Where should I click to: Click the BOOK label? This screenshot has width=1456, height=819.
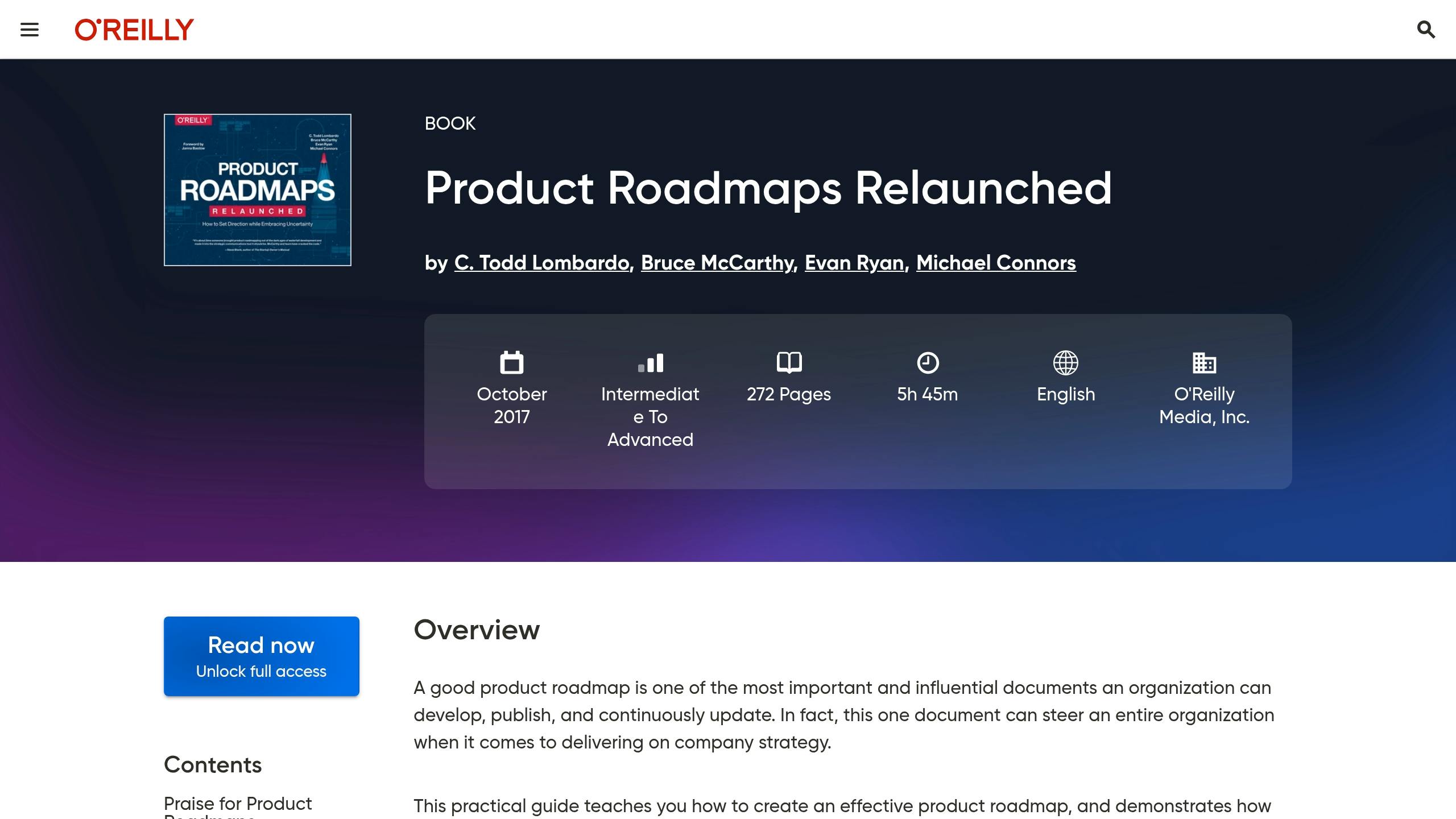click(450, 123)
